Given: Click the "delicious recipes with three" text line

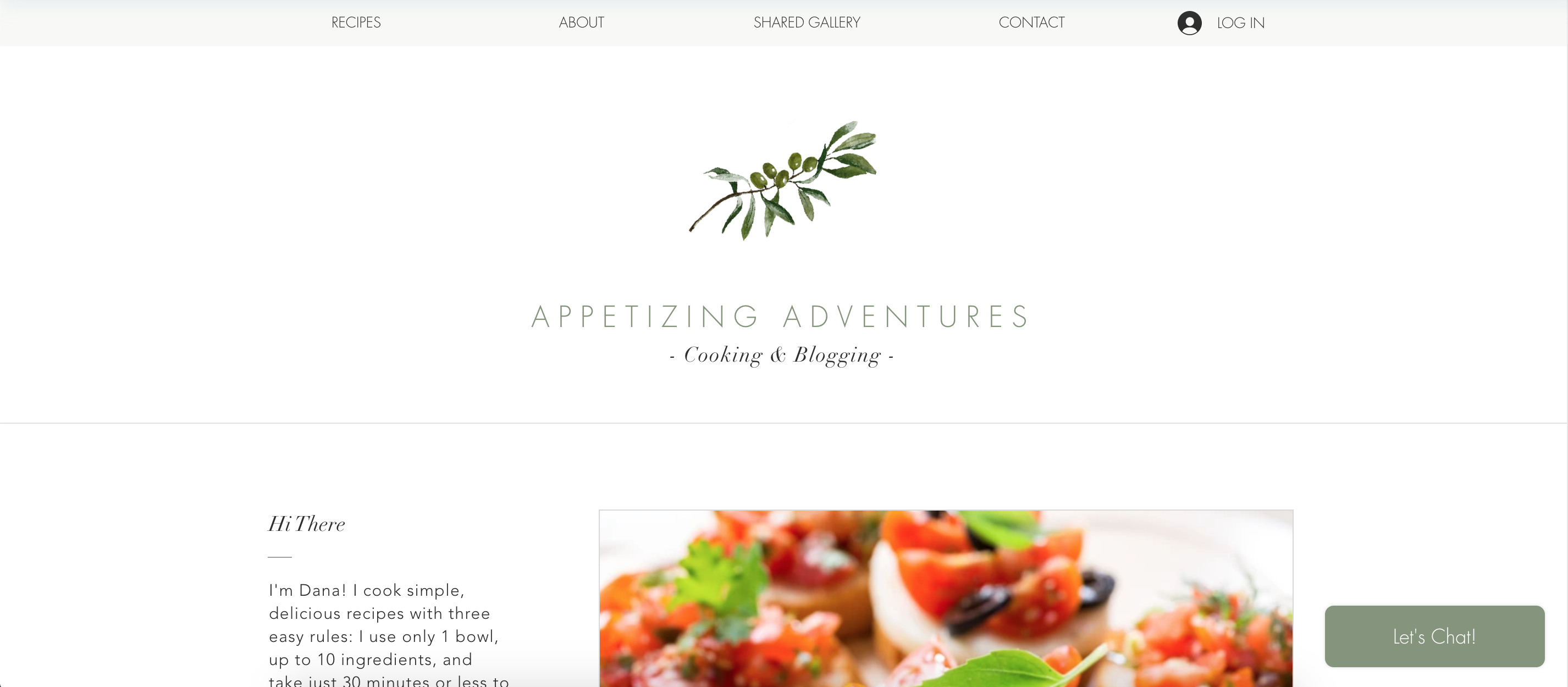Looking at the screenshot, I should [x=379, y=613].
